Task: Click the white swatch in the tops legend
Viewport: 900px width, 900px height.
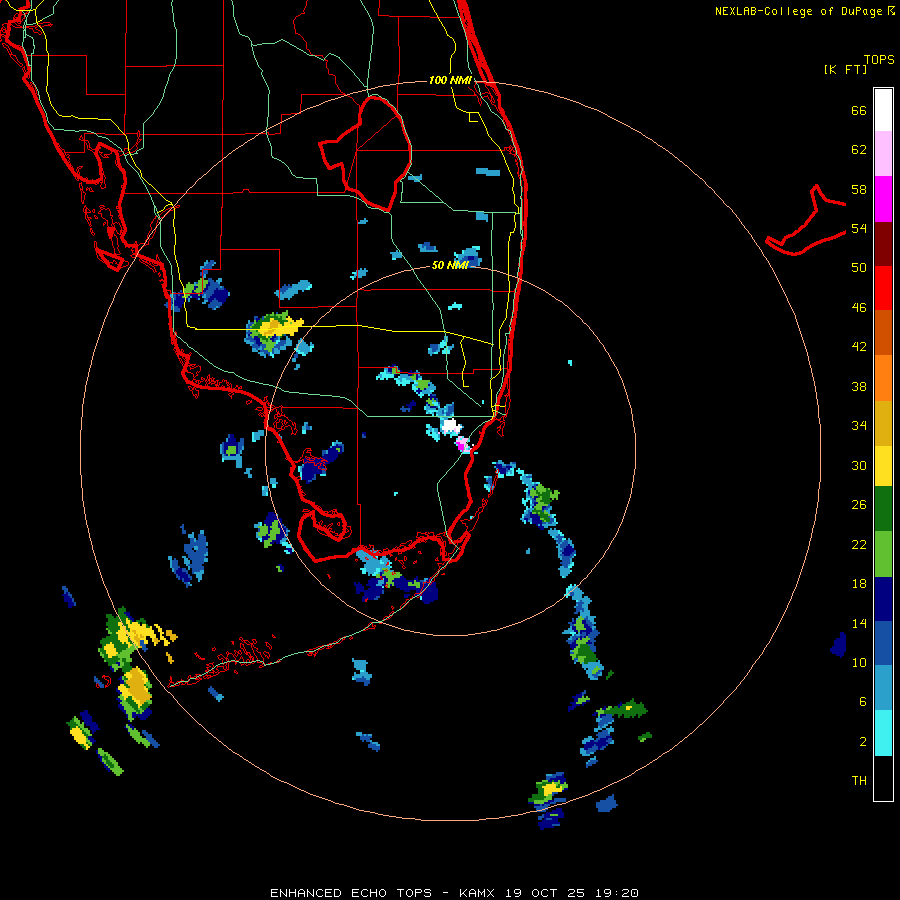Action: [x=883, y=110]
